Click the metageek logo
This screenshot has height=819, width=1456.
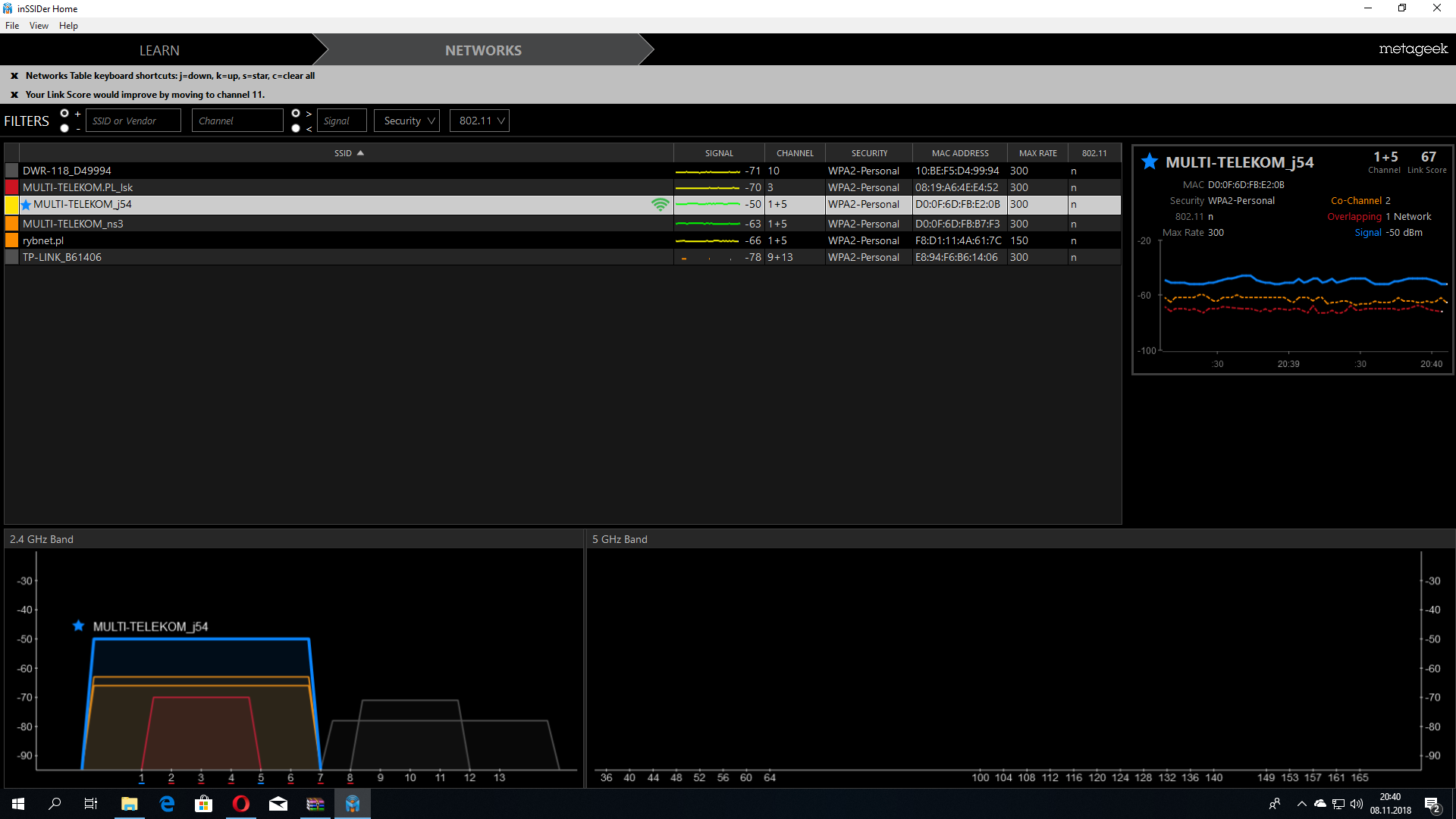[1413, 49]
